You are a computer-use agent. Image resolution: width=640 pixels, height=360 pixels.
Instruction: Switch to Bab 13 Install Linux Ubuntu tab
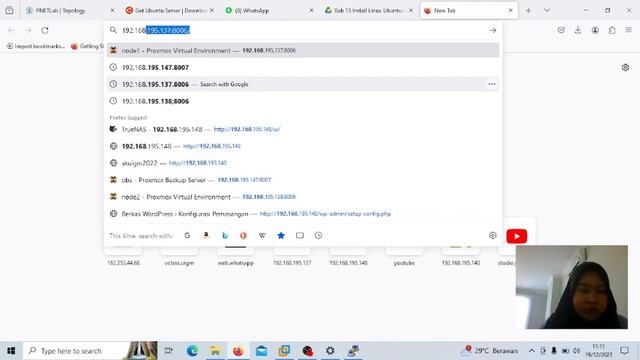tap(369, 11)
